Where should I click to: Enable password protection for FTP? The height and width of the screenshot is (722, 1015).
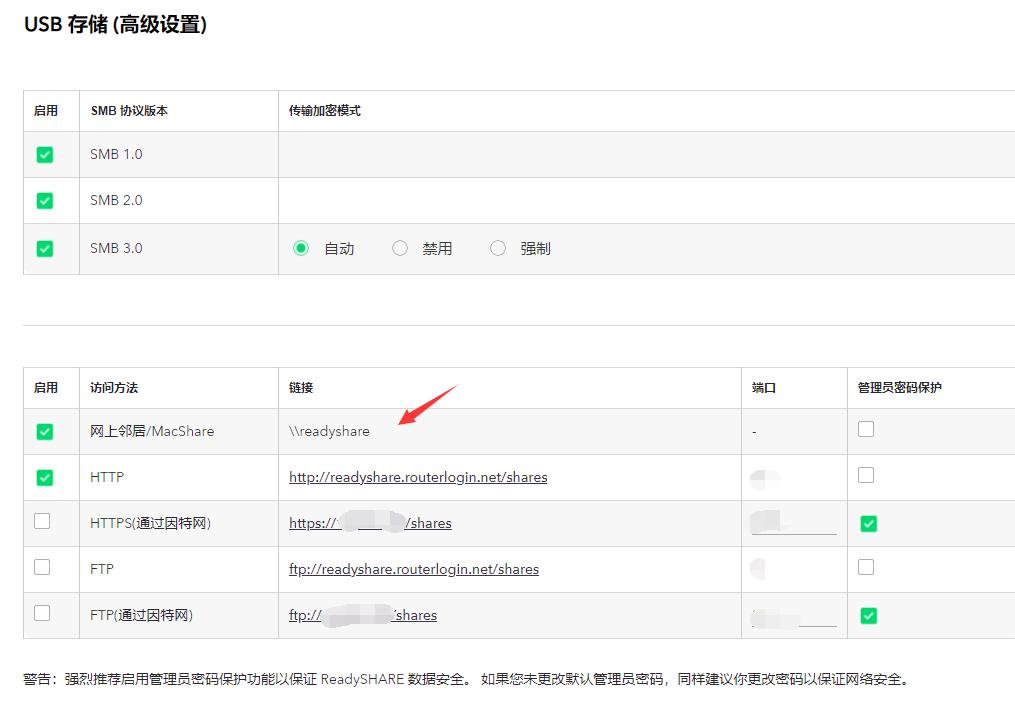pos(868,567)
